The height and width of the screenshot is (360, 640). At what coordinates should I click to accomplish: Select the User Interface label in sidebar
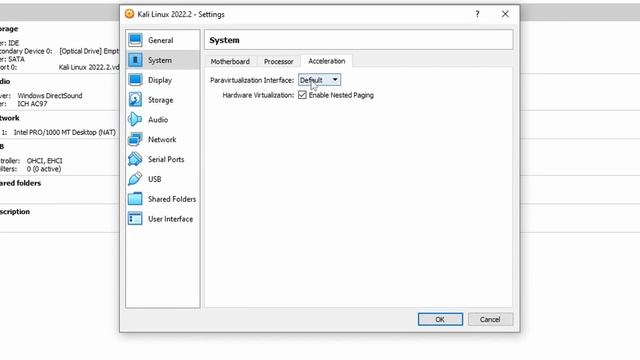click(x=171, y=219)
